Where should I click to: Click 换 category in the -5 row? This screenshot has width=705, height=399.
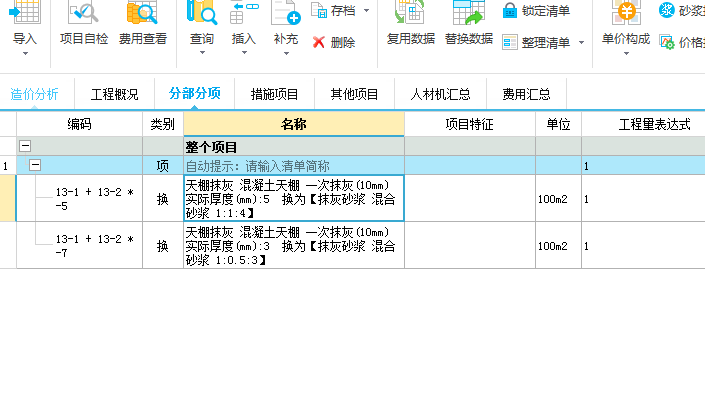pos(163,199)
